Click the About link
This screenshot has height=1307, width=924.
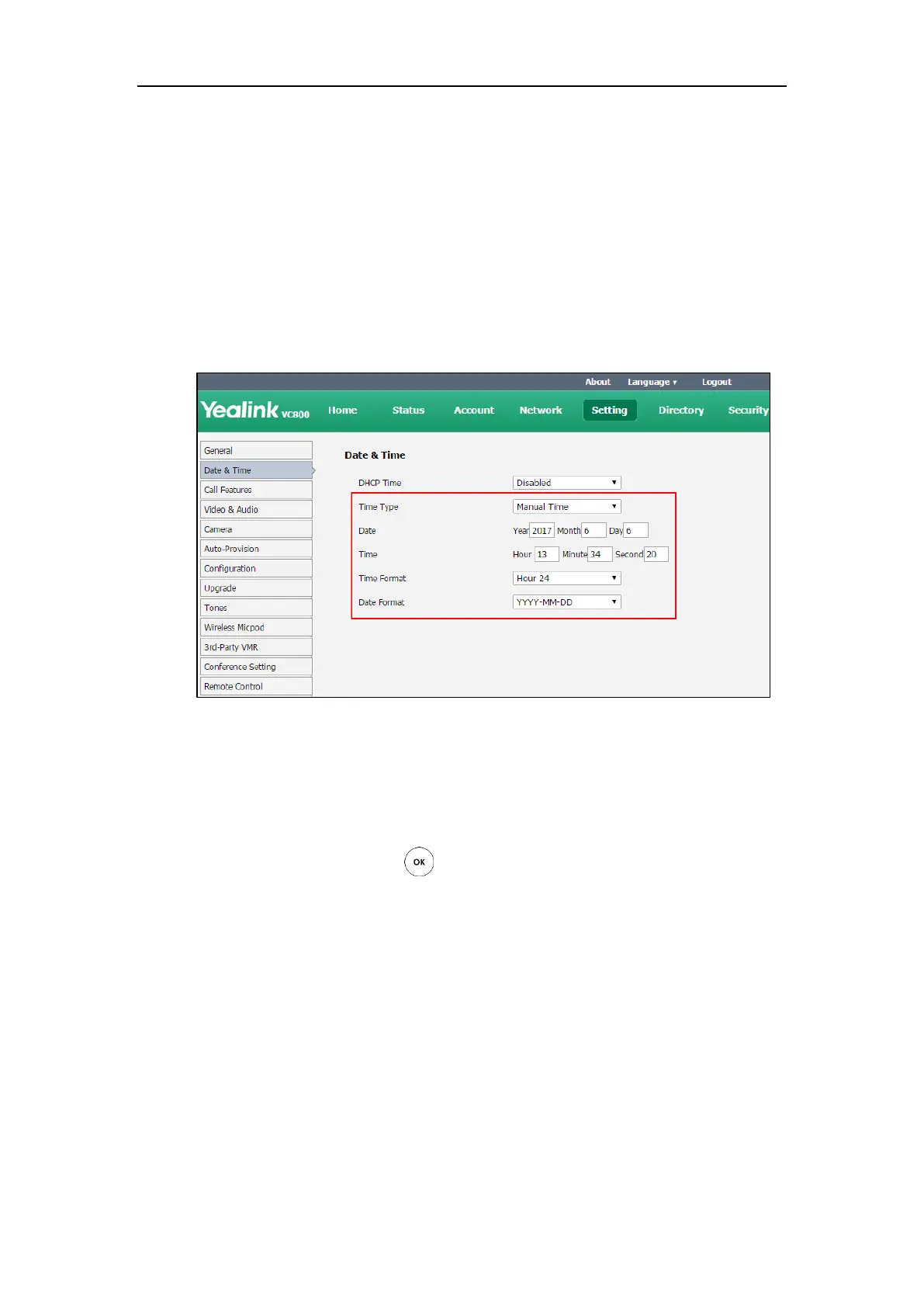(x=597, y=382)
